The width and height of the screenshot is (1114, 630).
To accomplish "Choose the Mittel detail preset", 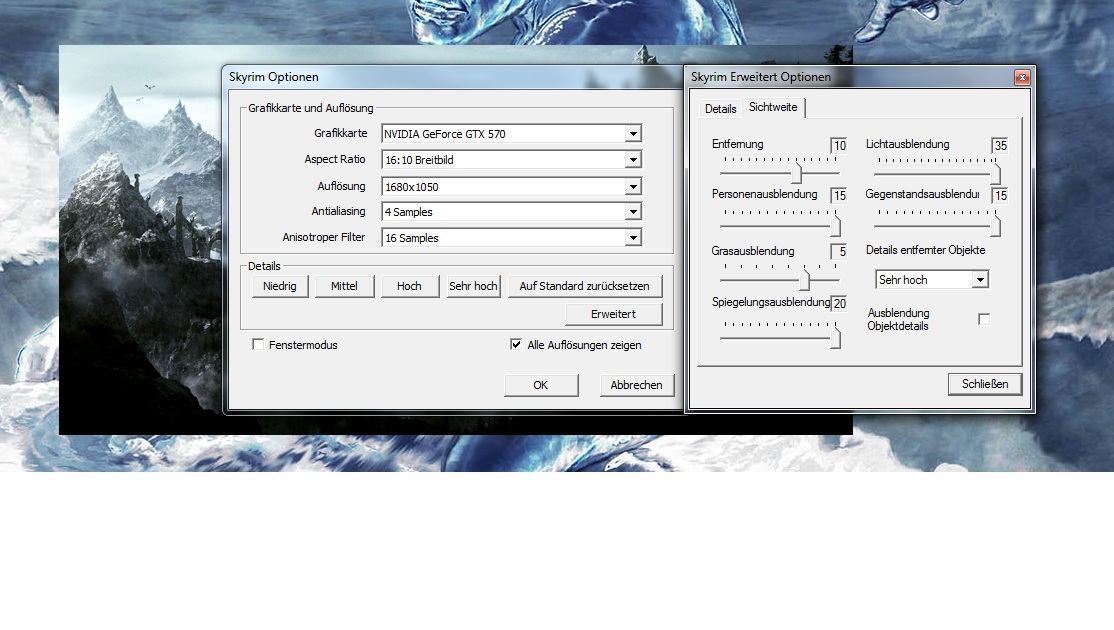I will coord(344,286).
